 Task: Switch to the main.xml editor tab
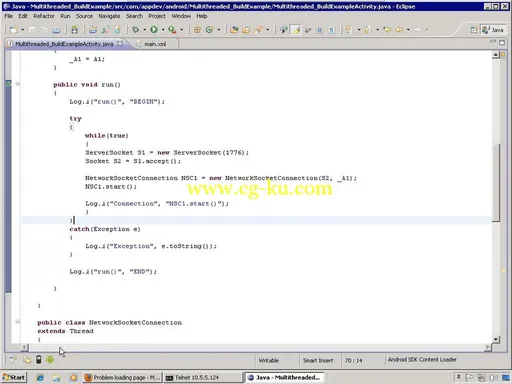[x=155, y=44]
